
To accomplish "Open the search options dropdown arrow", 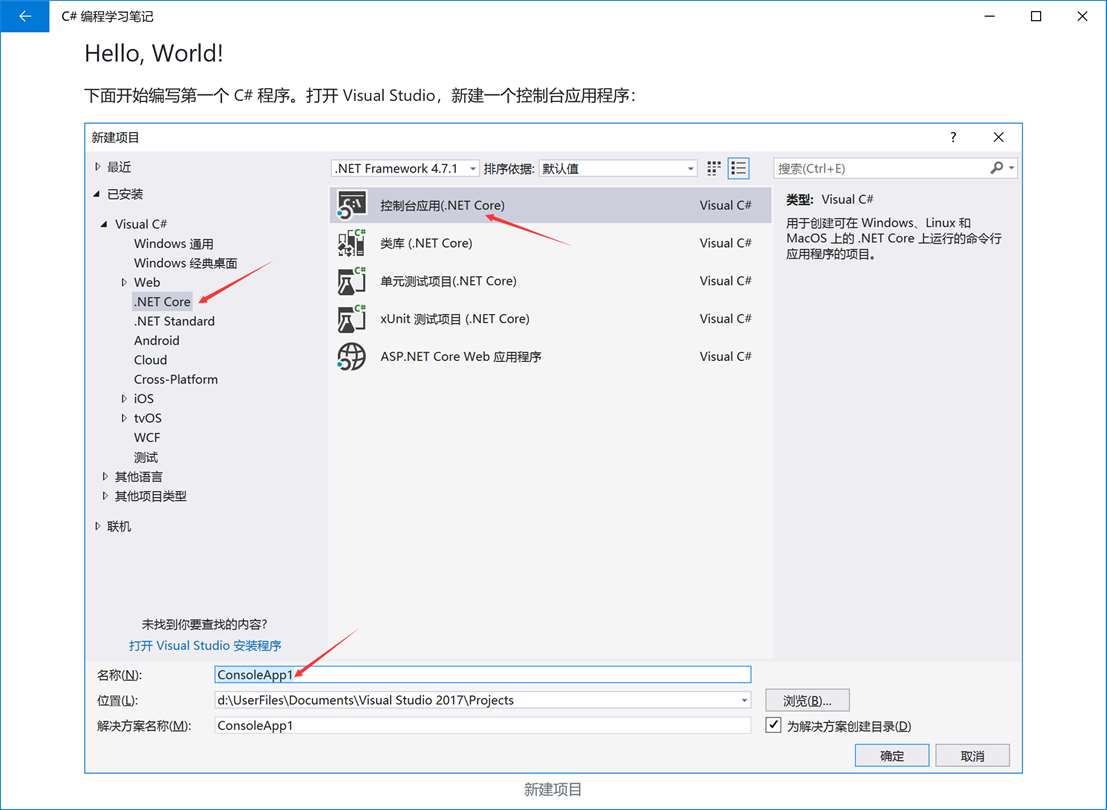I will (1012, 168).
